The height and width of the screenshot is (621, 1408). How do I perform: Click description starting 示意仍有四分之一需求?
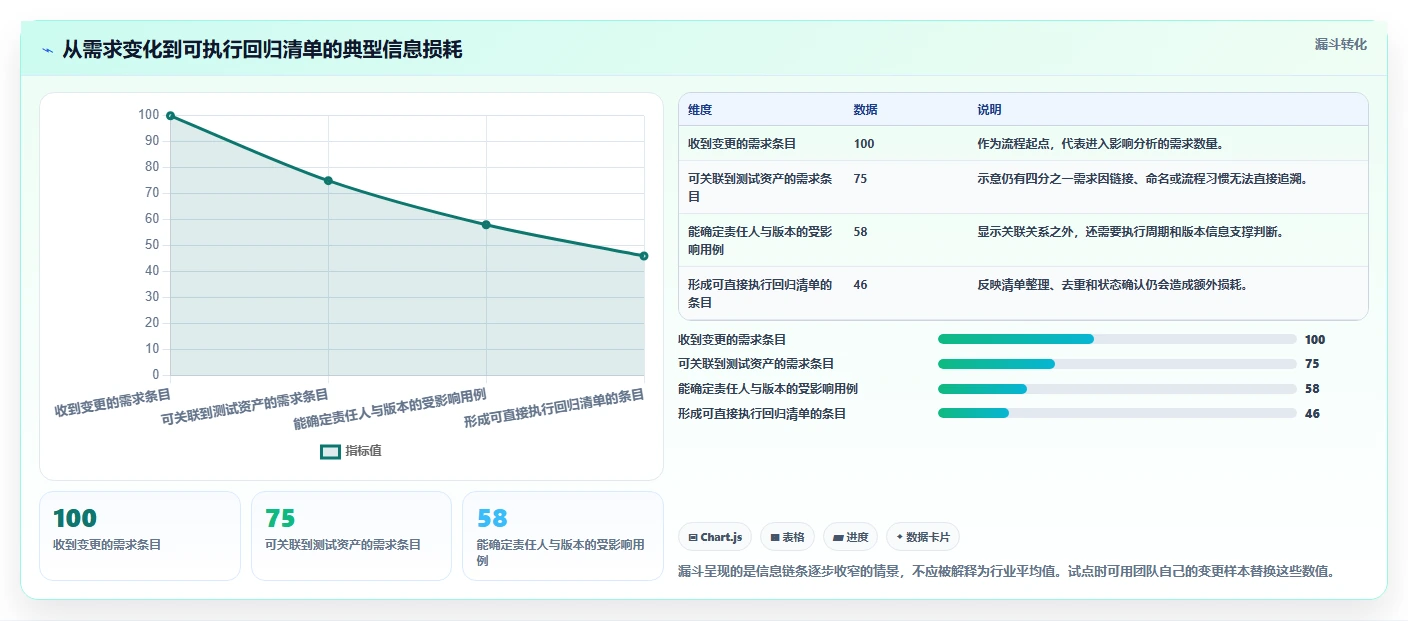tap(1142, 179)
